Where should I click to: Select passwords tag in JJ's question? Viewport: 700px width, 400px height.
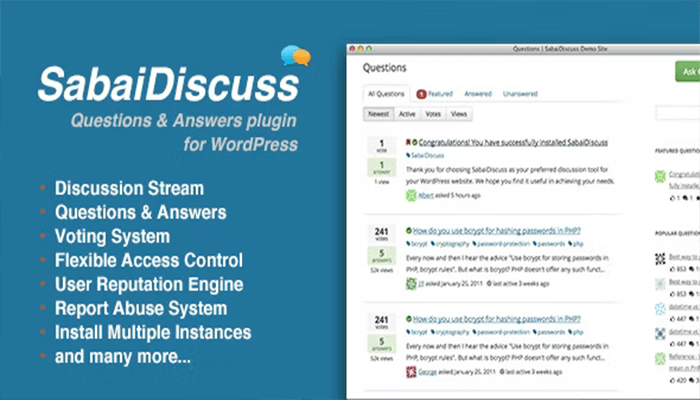point(549,244)
